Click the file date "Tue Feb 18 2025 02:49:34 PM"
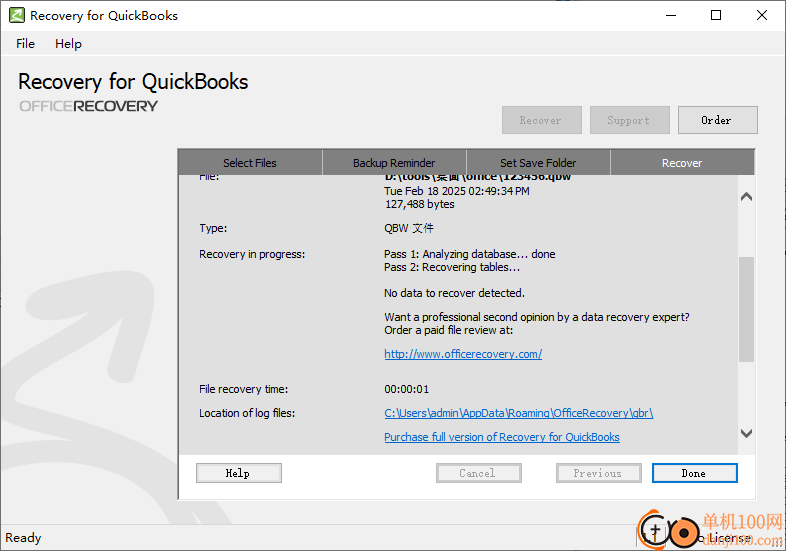 pos(457,191)
